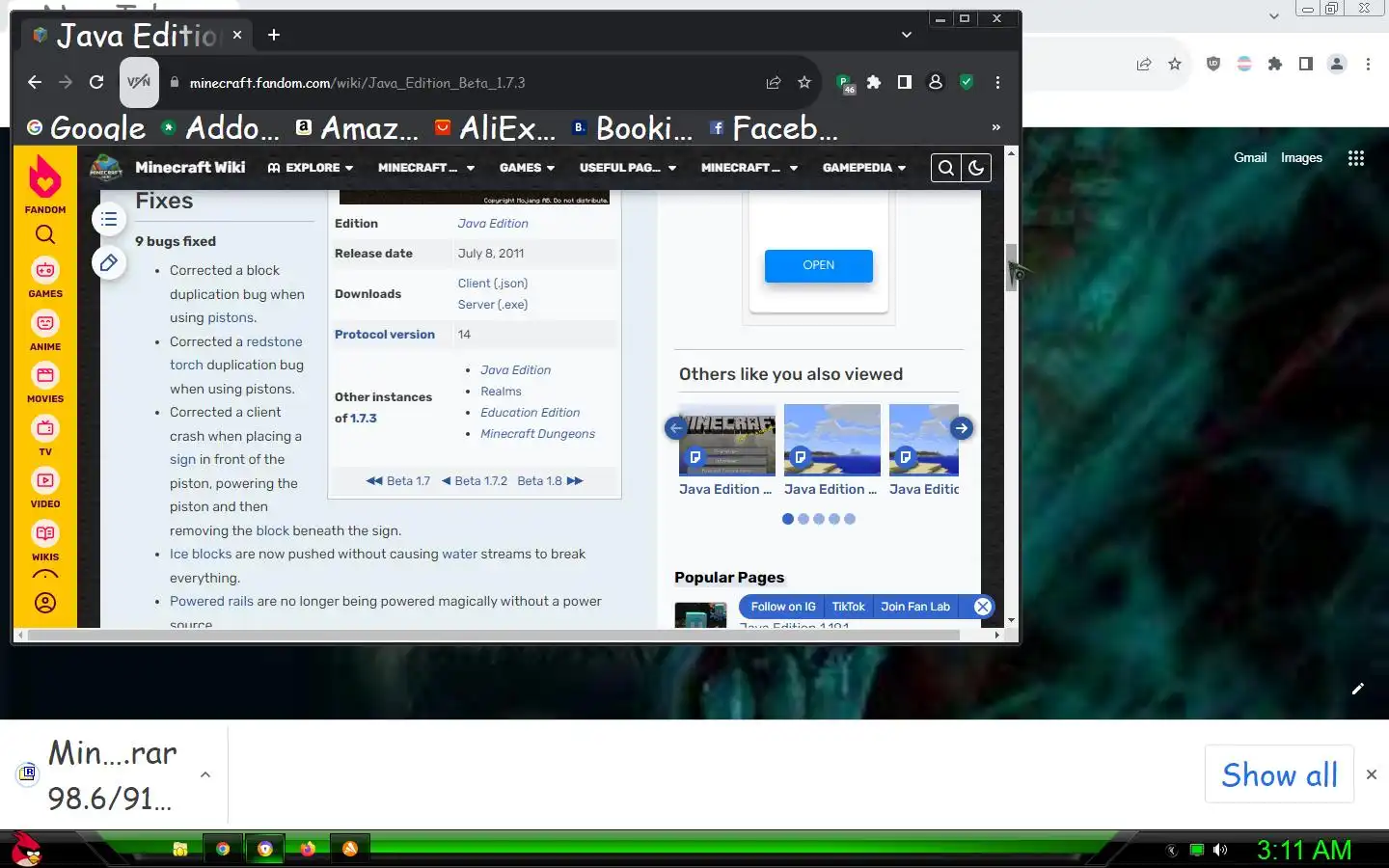Screen dimensions: 1389x868
Task: Click Show all downloads button
Action: tap(1279, 774)
